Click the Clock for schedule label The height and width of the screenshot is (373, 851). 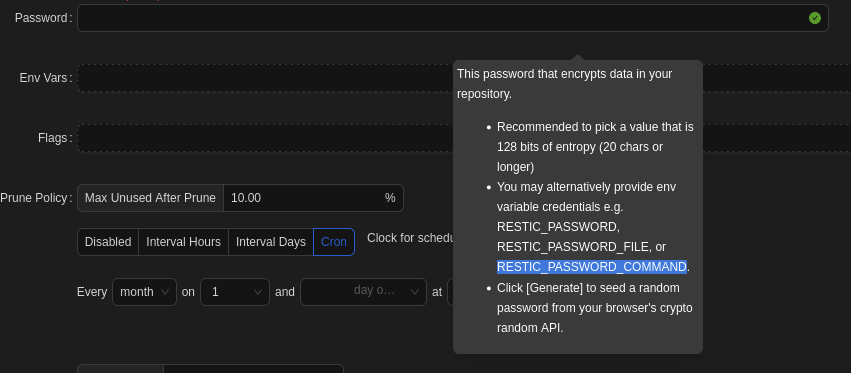[410, 238]
